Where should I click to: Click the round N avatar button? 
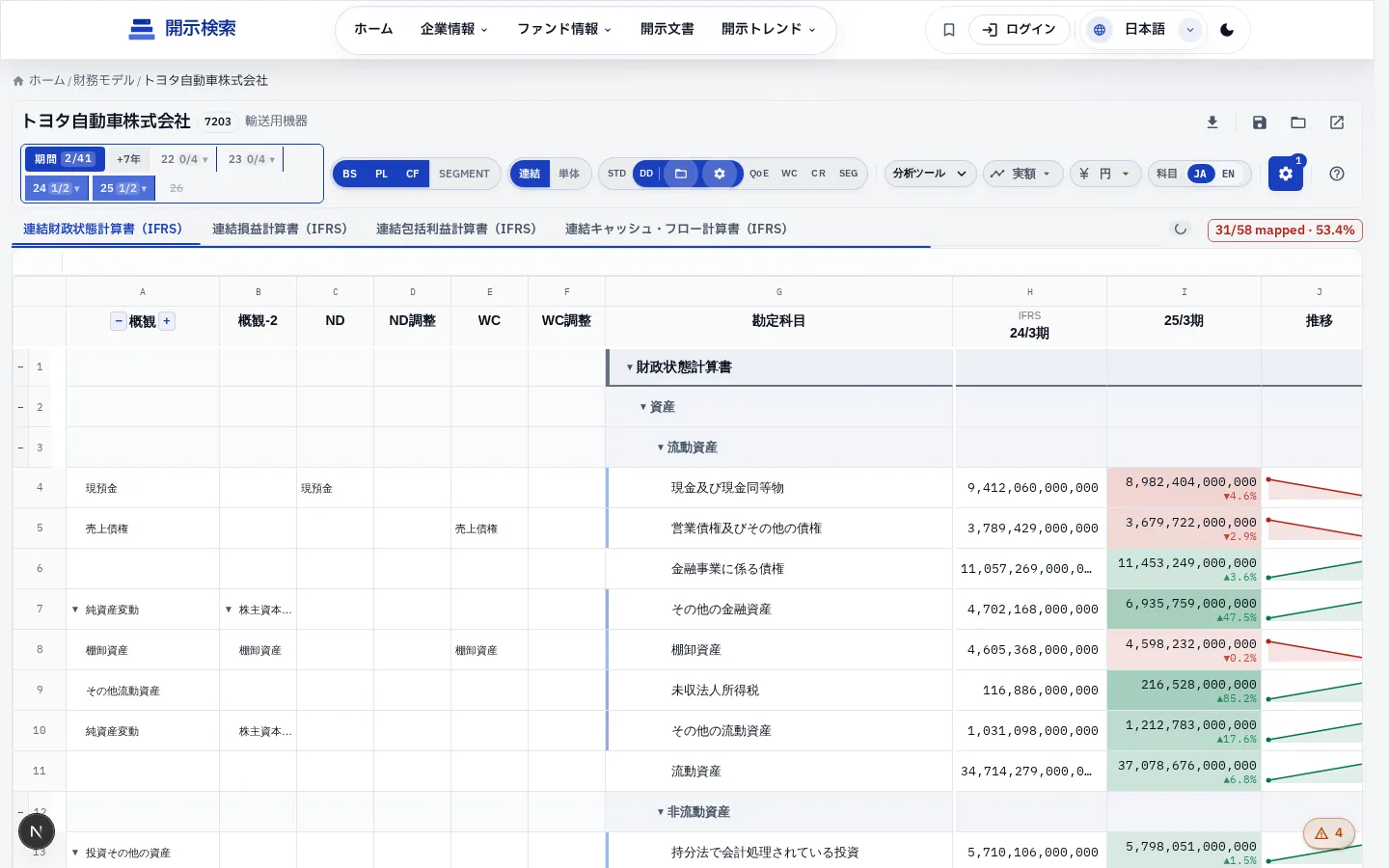click(37, 831)
